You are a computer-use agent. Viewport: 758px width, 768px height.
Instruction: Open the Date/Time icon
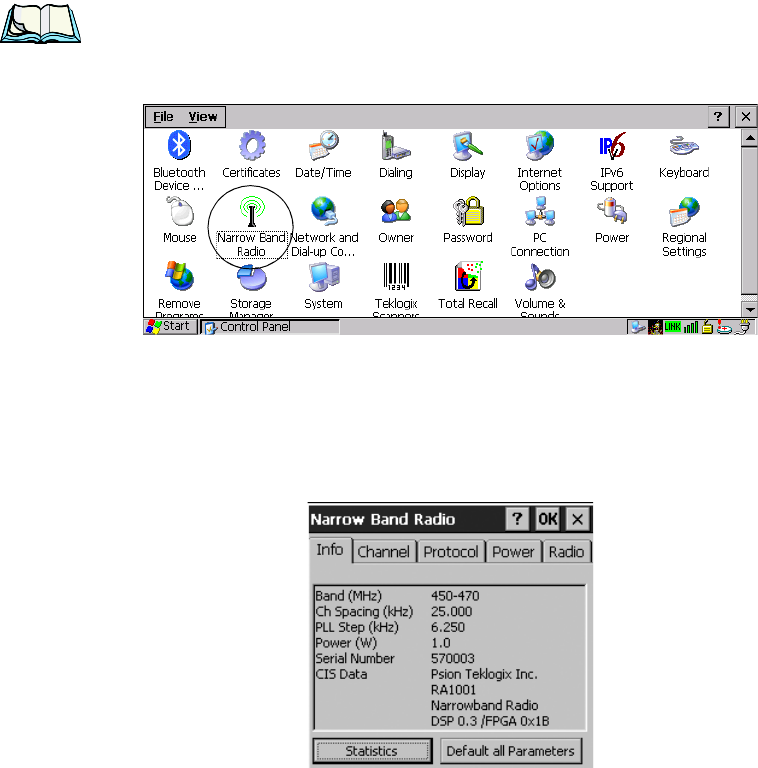(324, 145)
